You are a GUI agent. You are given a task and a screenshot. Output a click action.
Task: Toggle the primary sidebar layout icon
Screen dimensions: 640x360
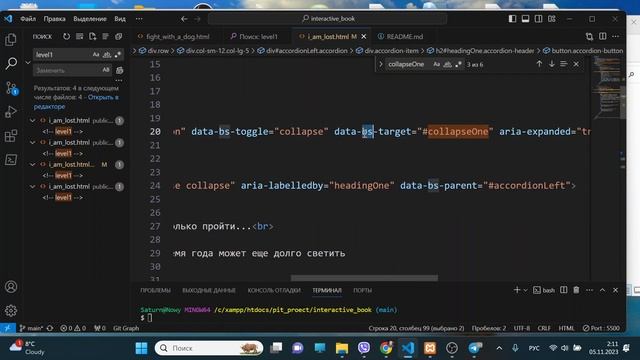tap(512, 19)
